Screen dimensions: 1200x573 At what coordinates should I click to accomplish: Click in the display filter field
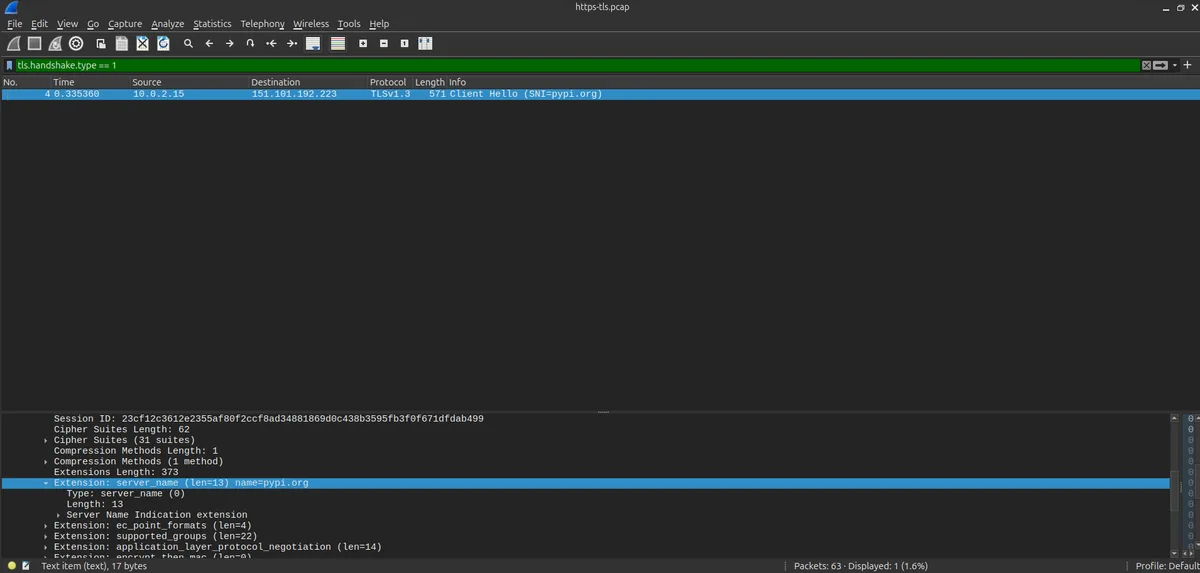pyautogui.click(x=578, y=65)
